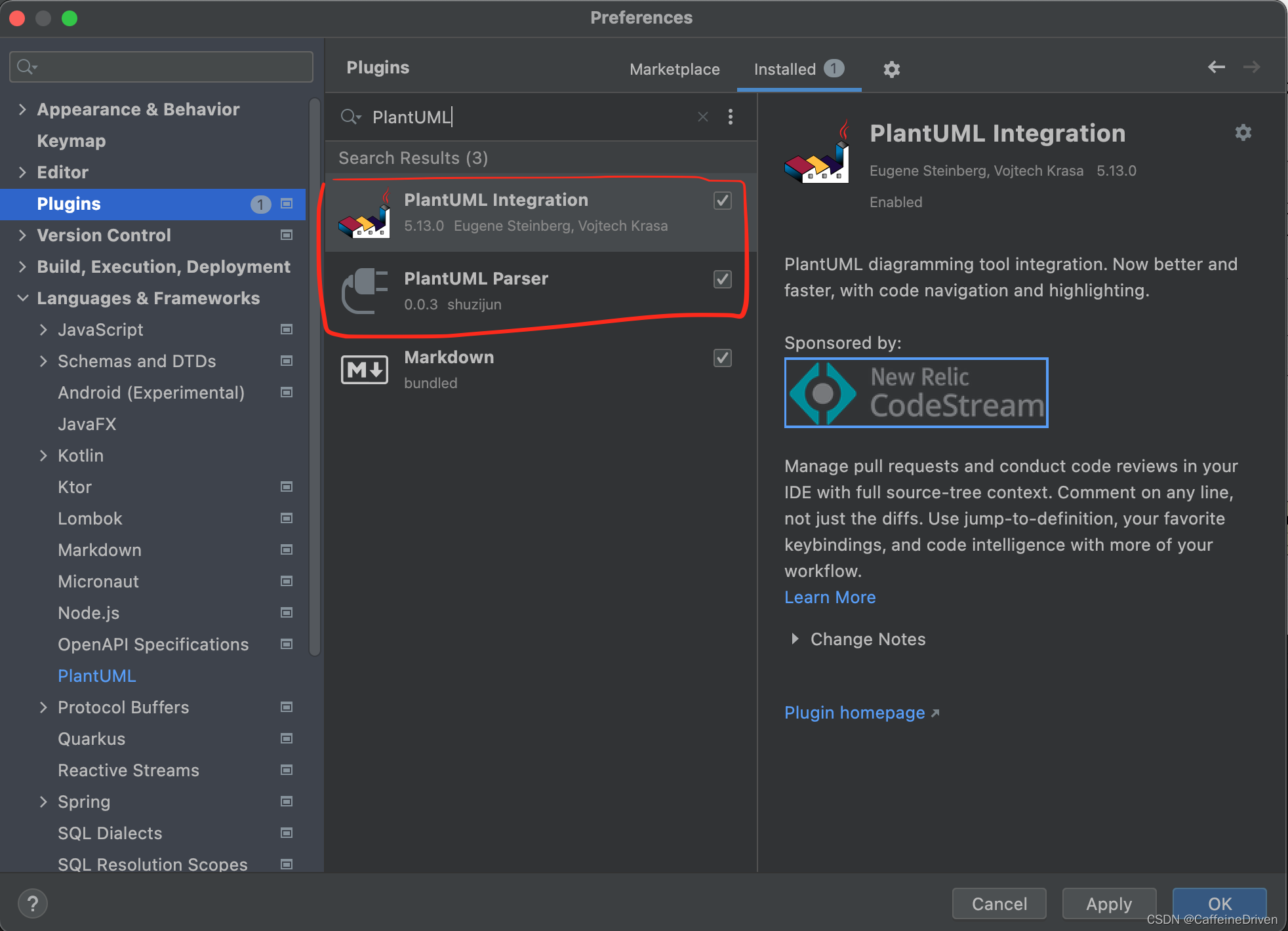Collapse the Languages & Frameworks section
The height and width of the screenshot is (931, 1288).
coord(22,298)
